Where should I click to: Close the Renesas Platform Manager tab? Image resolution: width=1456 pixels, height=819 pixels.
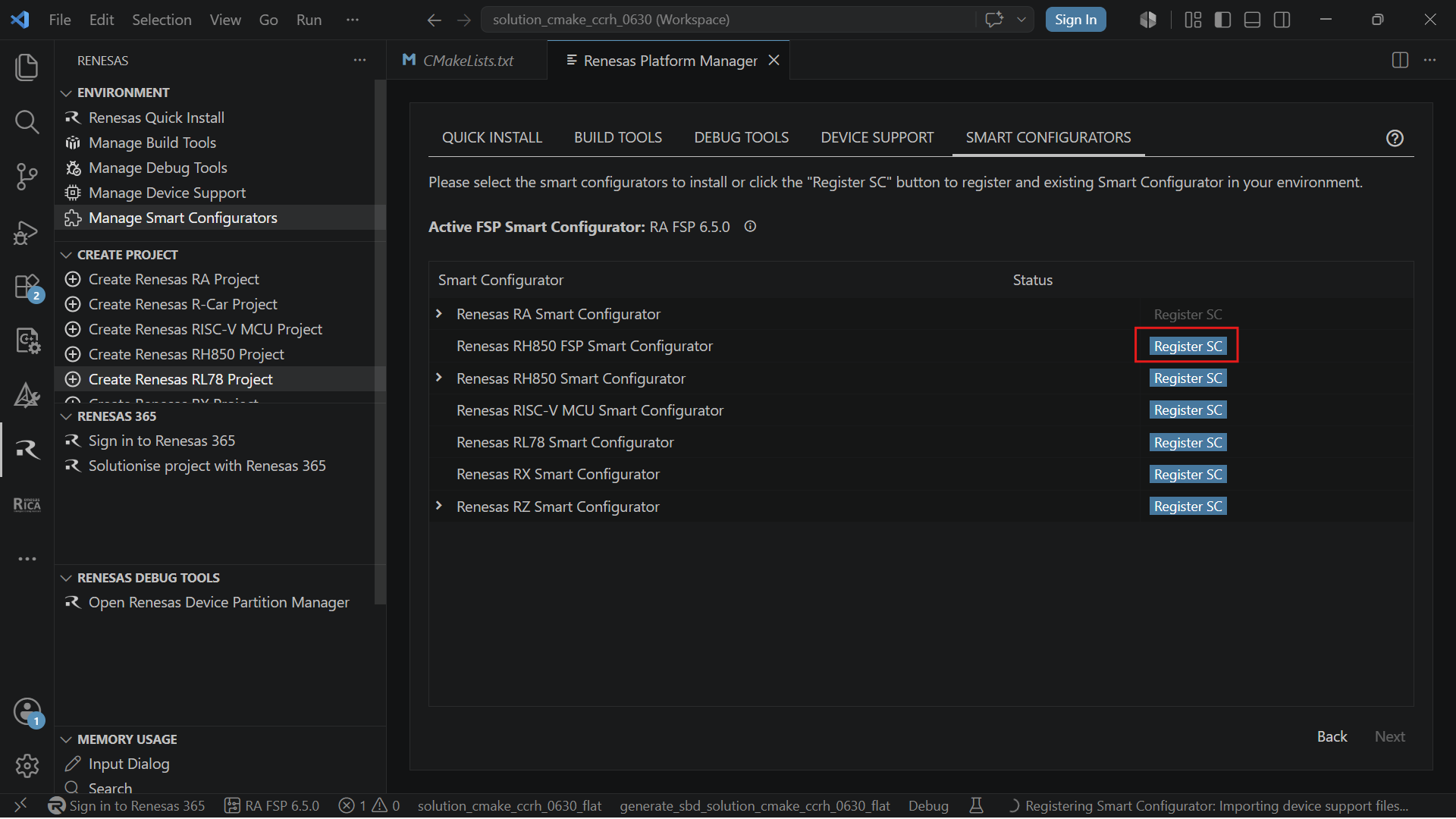(774, 60)
